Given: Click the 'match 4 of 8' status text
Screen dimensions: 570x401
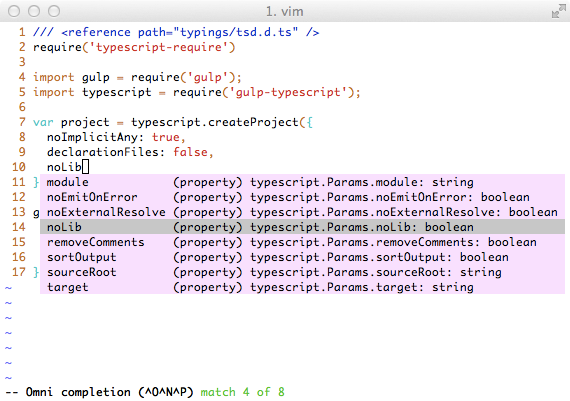Looking at the screenshot, I should (x=242, y=392).
